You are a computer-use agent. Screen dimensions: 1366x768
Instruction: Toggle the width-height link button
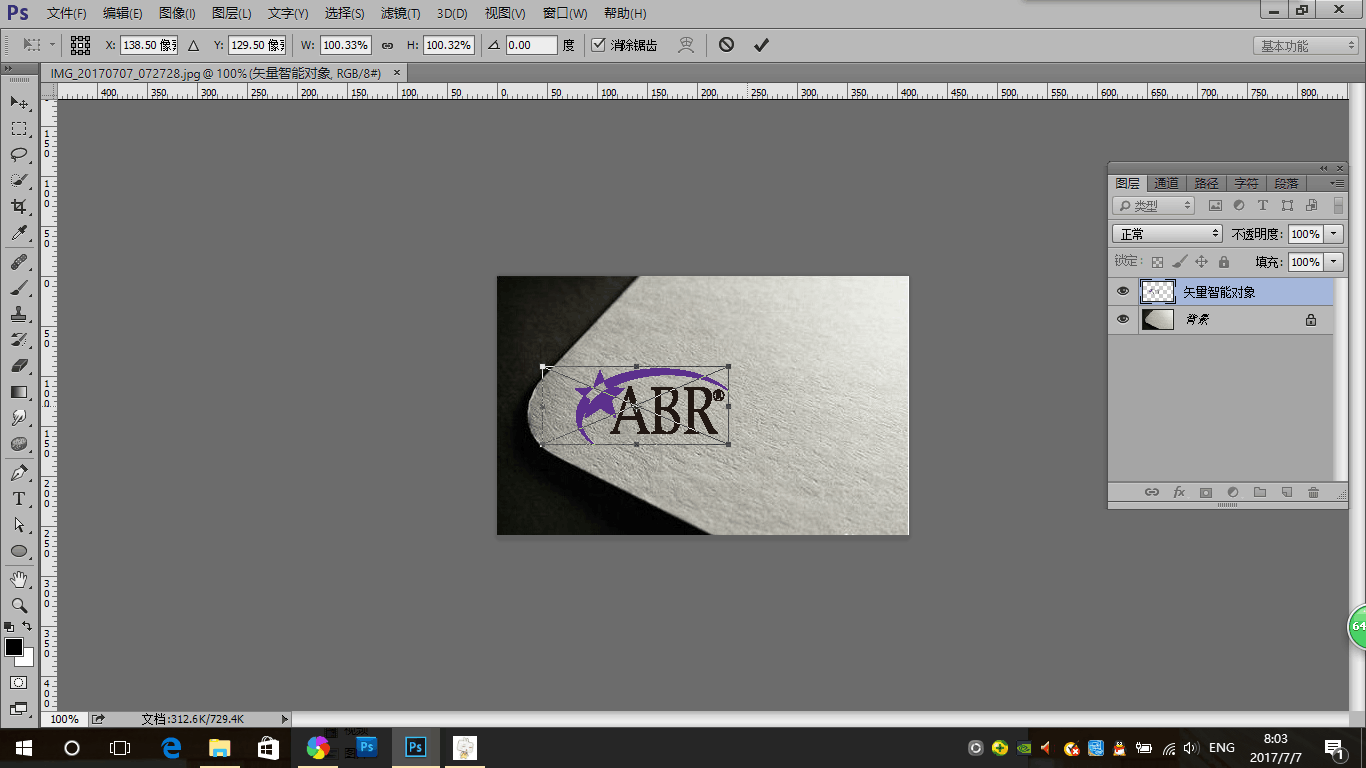pos(388,46)
